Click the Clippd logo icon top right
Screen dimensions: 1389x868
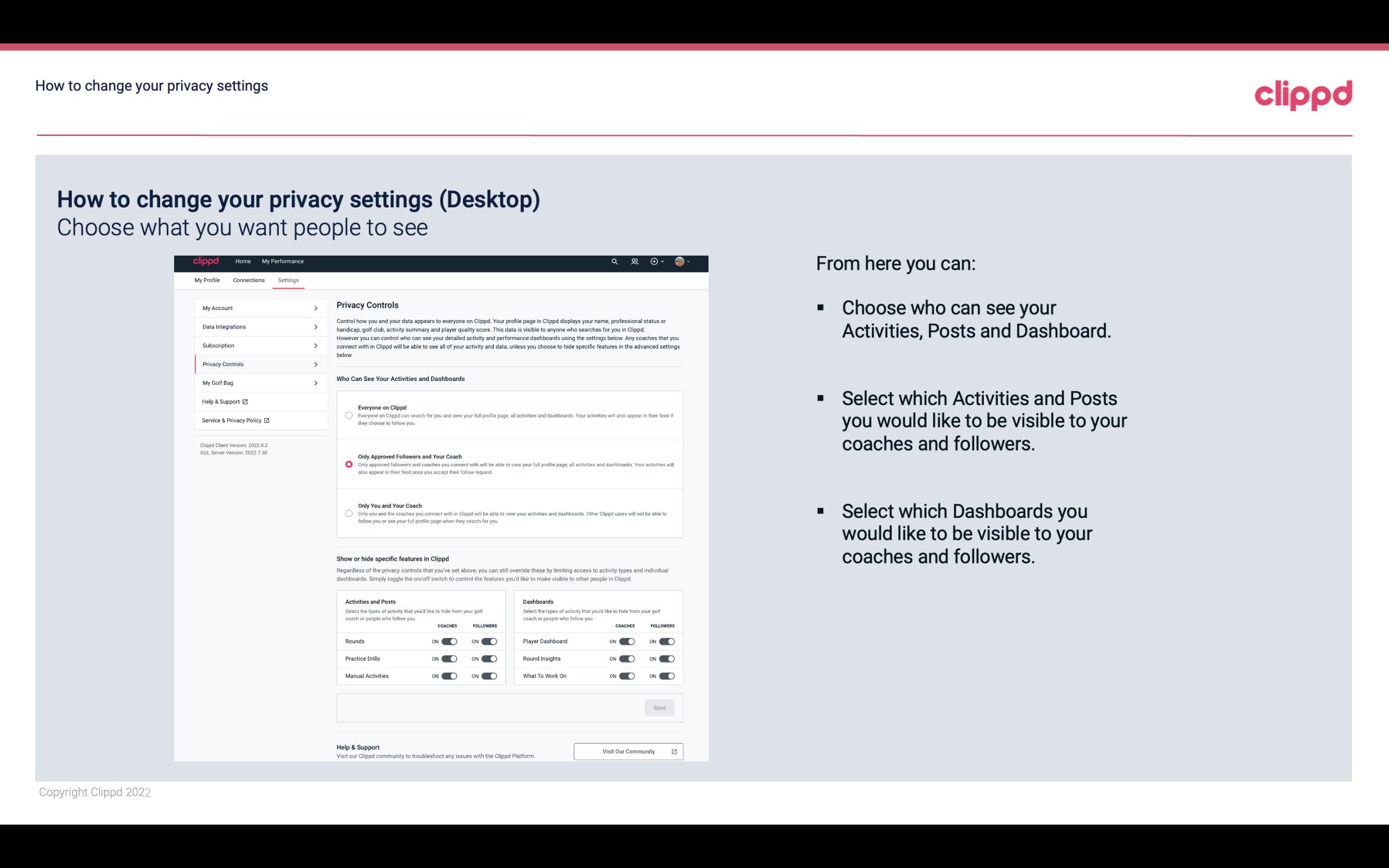click(x=1301, y=95)
